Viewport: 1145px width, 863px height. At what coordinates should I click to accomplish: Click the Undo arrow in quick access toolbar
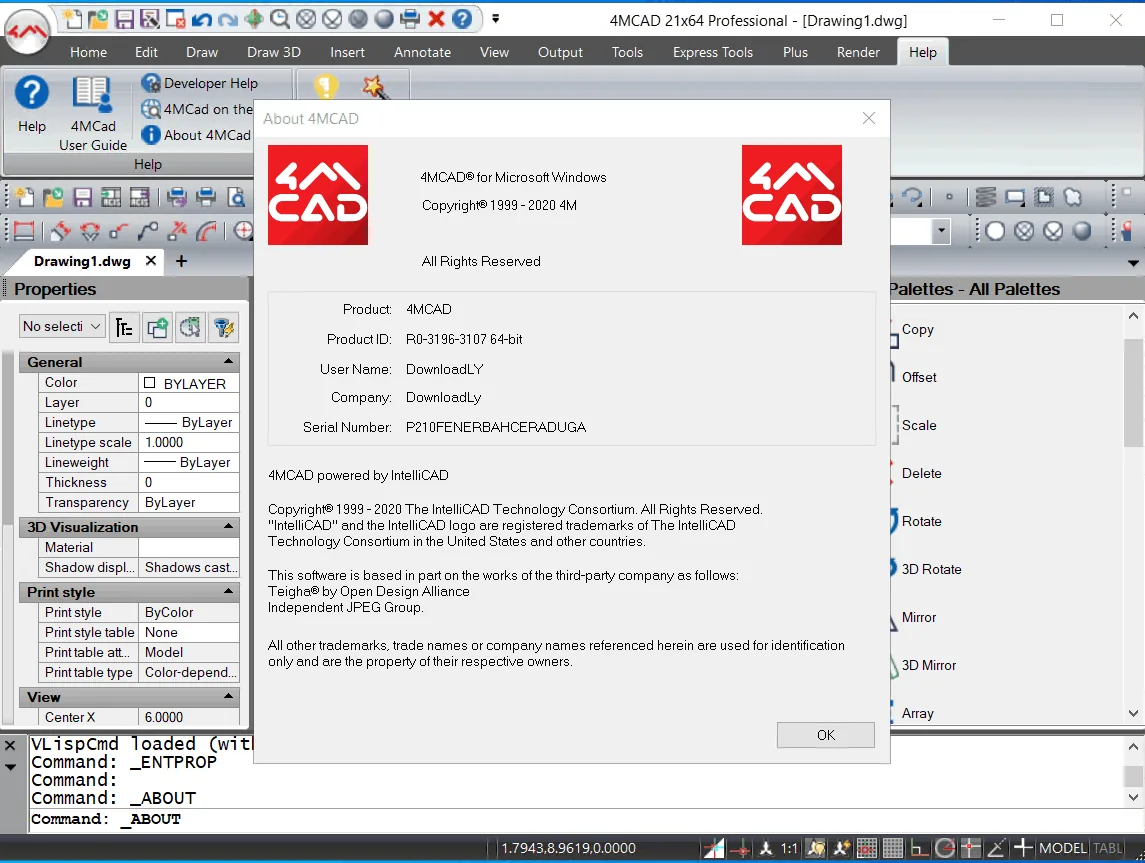pyautogui.click(x=202, y=19)
